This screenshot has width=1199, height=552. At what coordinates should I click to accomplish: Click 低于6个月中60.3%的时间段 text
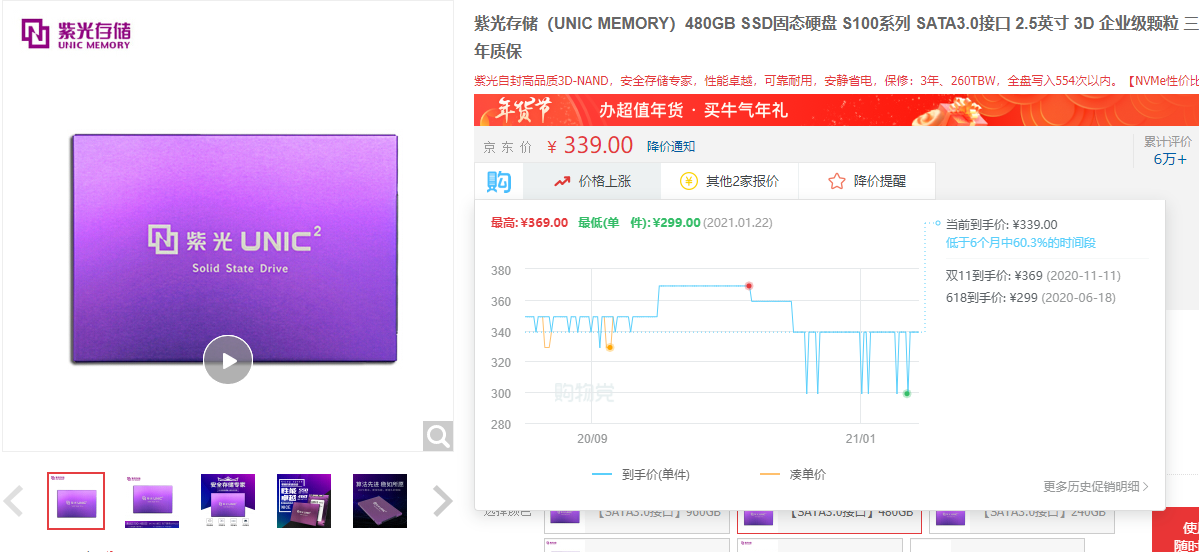1021,243
